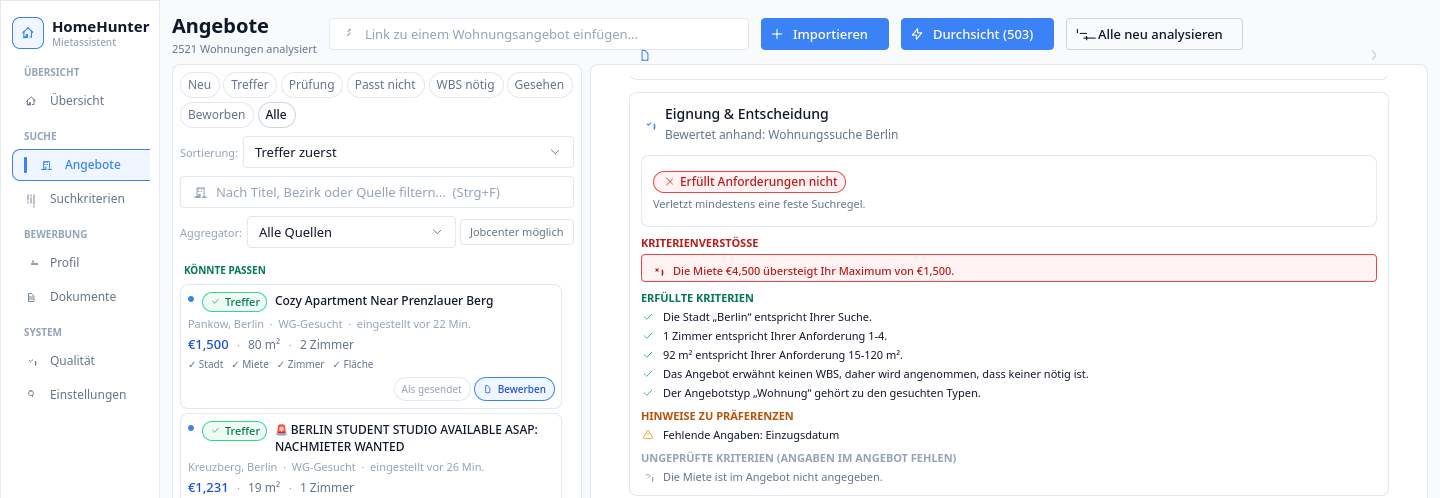Open Qualität in the sidebar
1440x498 pixels.
(82, 361)
